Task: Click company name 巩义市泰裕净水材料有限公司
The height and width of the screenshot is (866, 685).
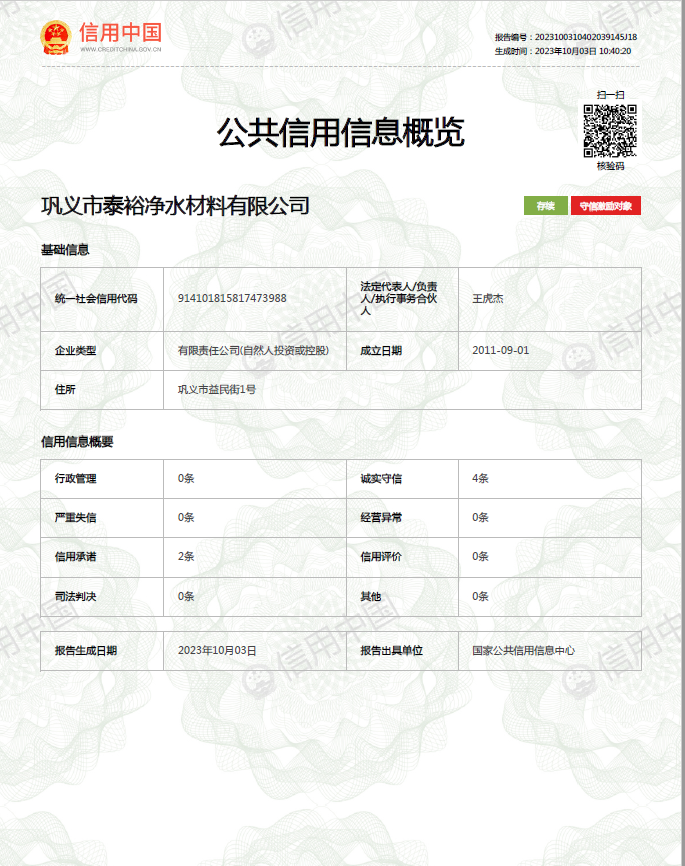Action: tap(175, 206)
